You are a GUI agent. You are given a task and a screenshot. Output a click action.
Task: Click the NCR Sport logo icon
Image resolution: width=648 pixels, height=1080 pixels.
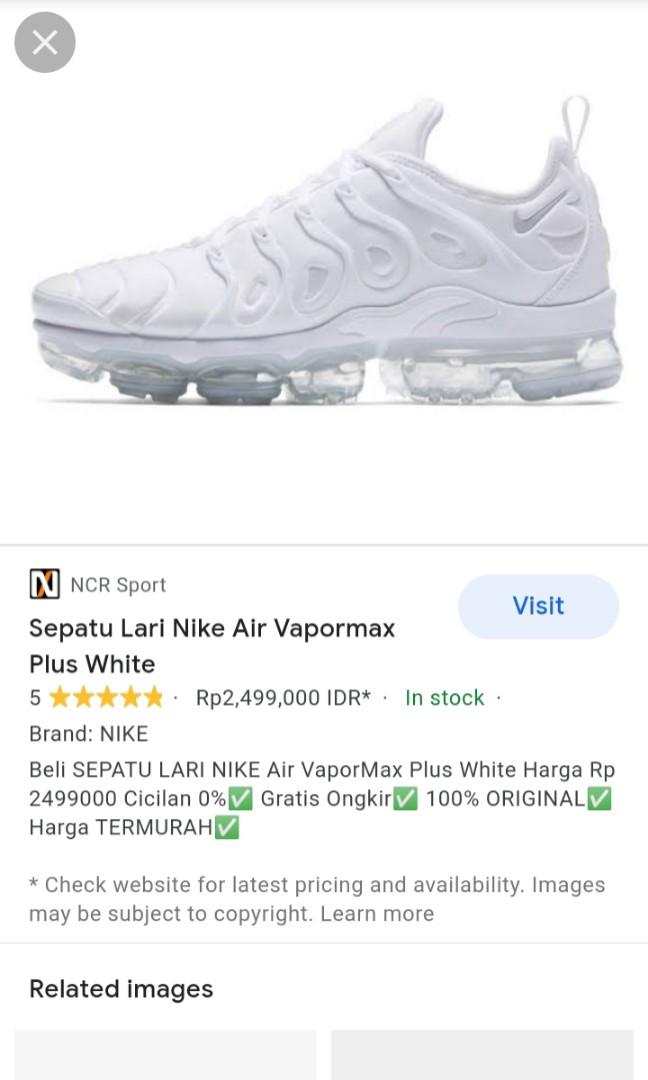(x=44, y=584)
